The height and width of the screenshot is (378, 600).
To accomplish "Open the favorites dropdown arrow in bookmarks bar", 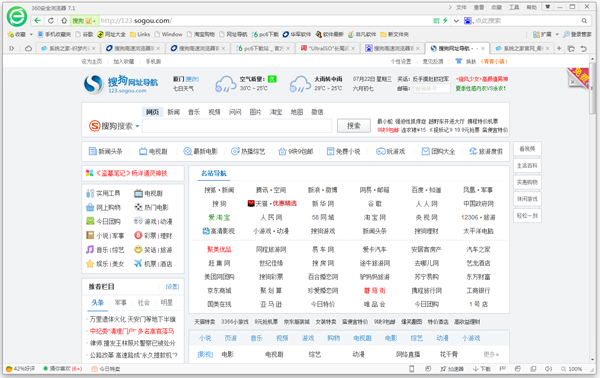I will click(x=31, y=34).
